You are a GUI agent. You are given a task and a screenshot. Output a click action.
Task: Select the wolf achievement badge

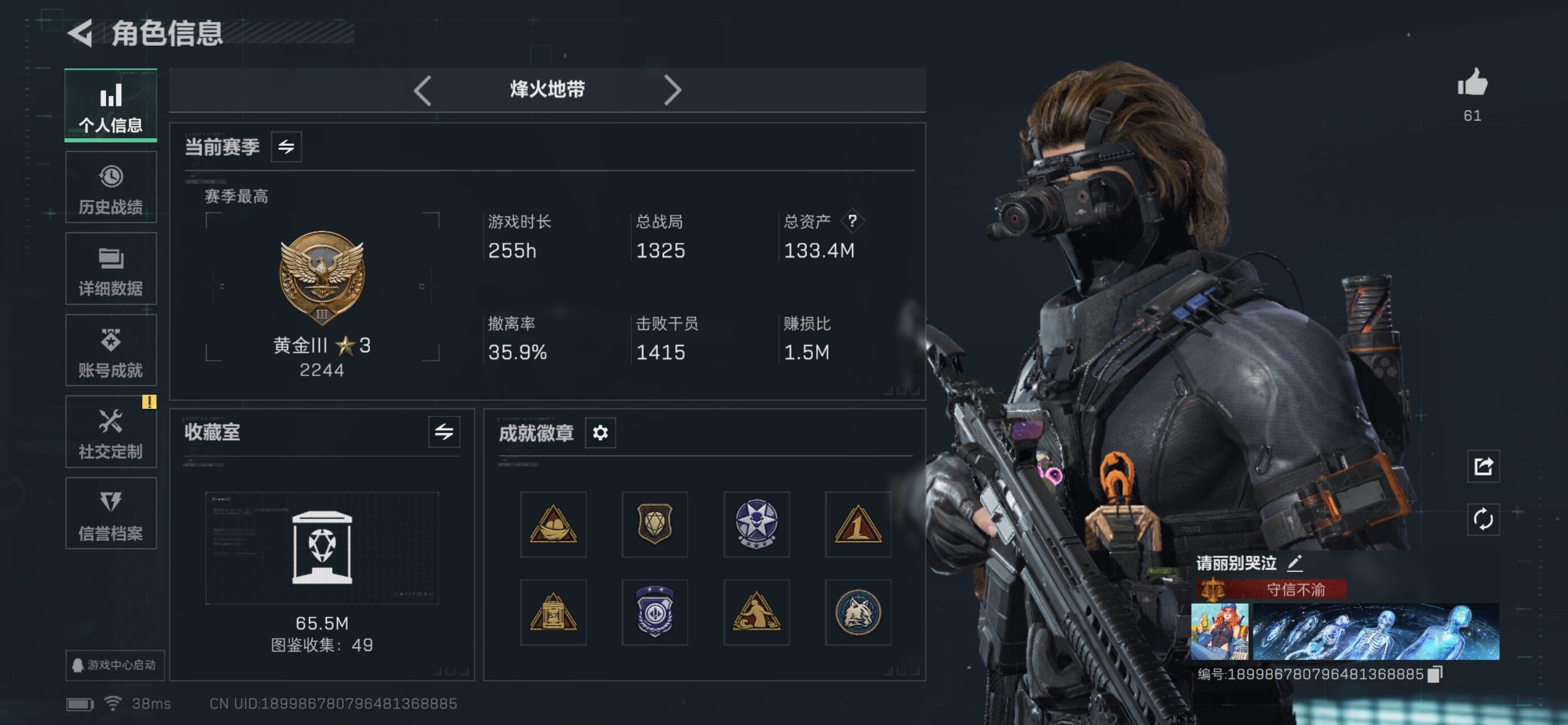[857, 613]
